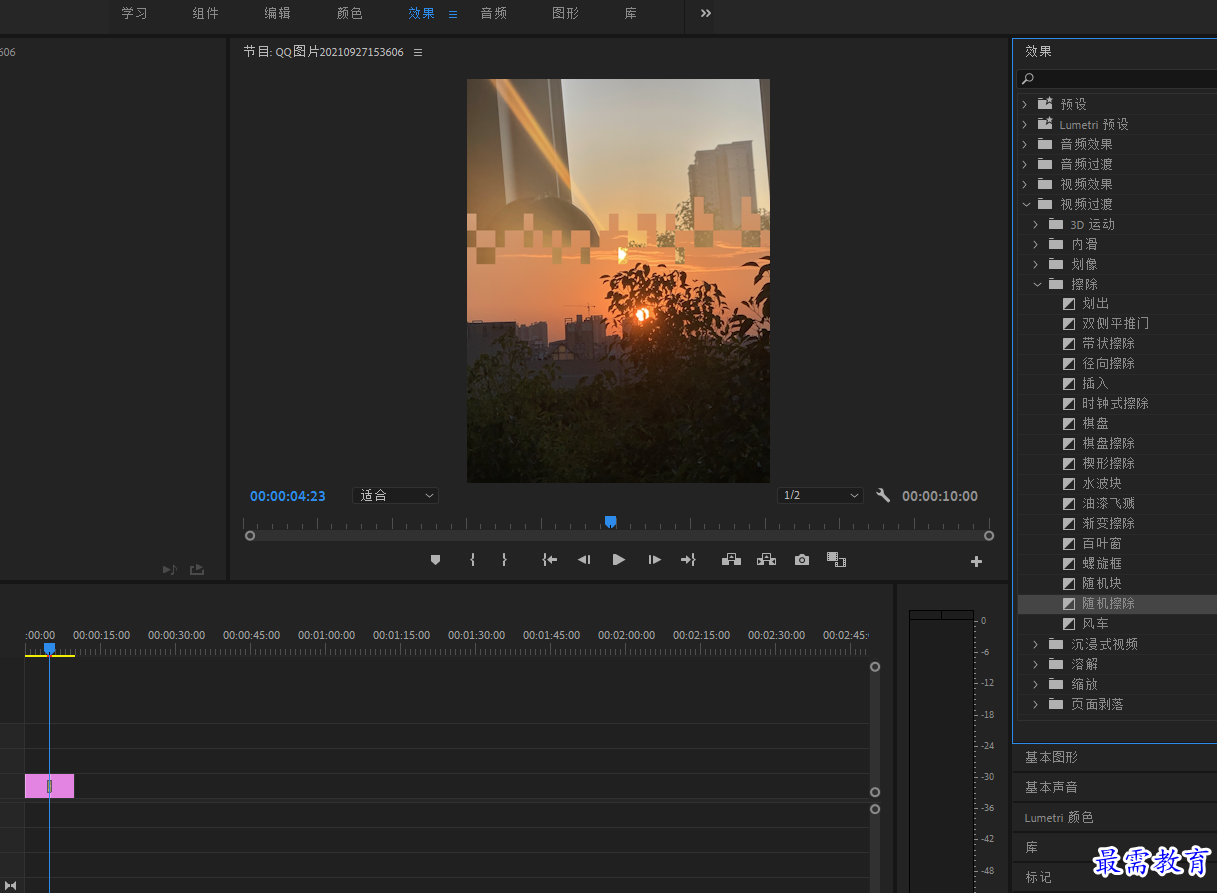Open workspace overflow double-arrow menu
Screen dimensions: 1217x893
[706, 13]
